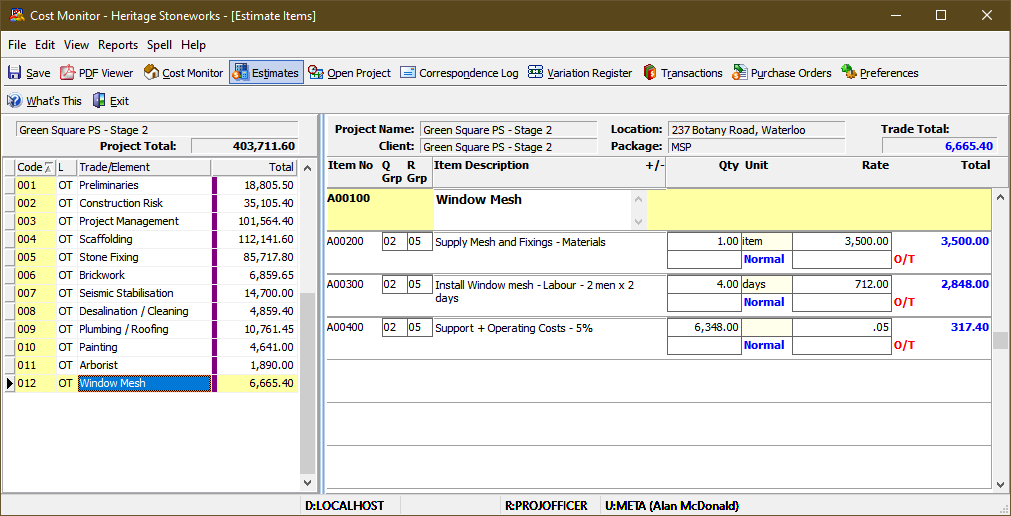This screenshot has width=1011, height=516.
Task: Open the Help menu
Action: [x=193, y=45]
